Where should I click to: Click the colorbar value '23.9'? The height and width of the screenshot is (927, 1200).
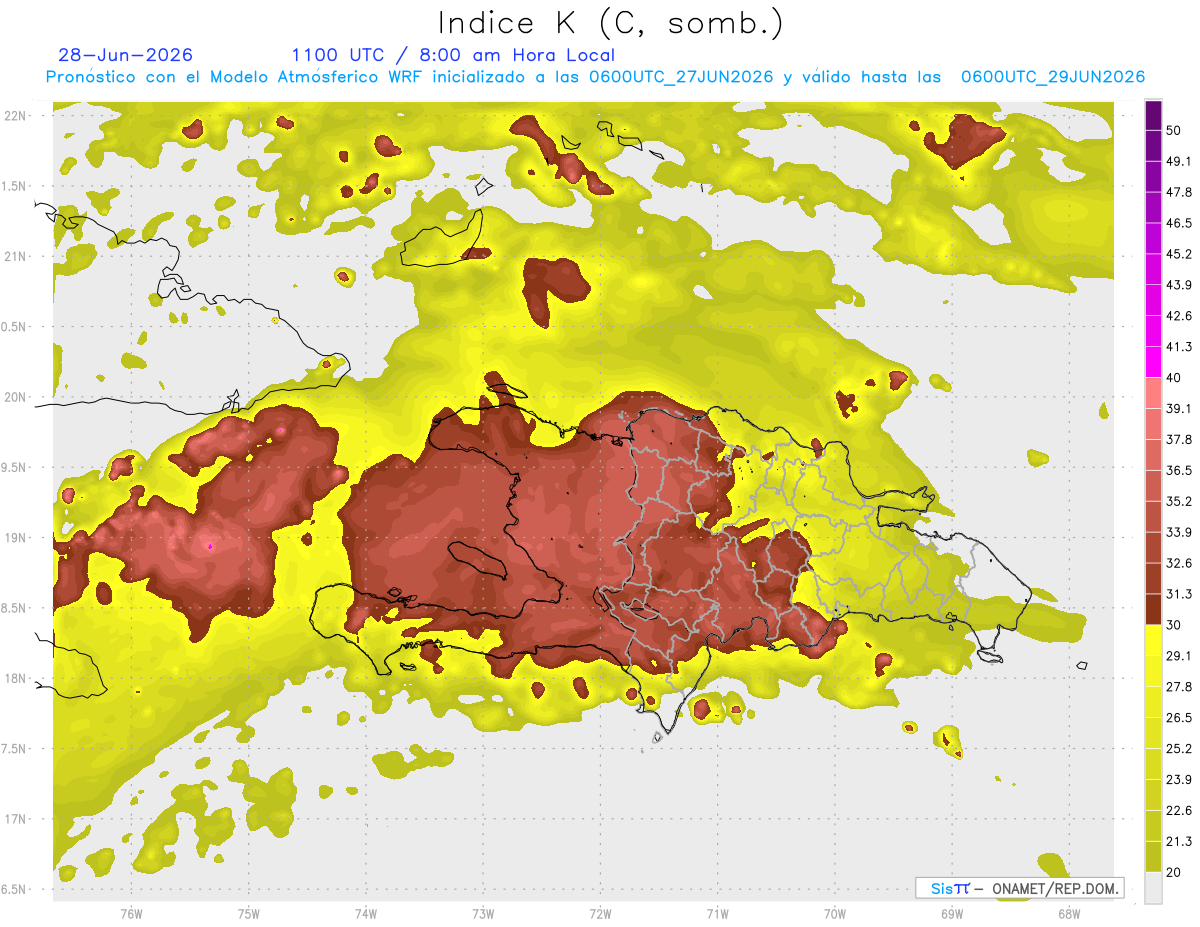click(x=1179, y=779)
